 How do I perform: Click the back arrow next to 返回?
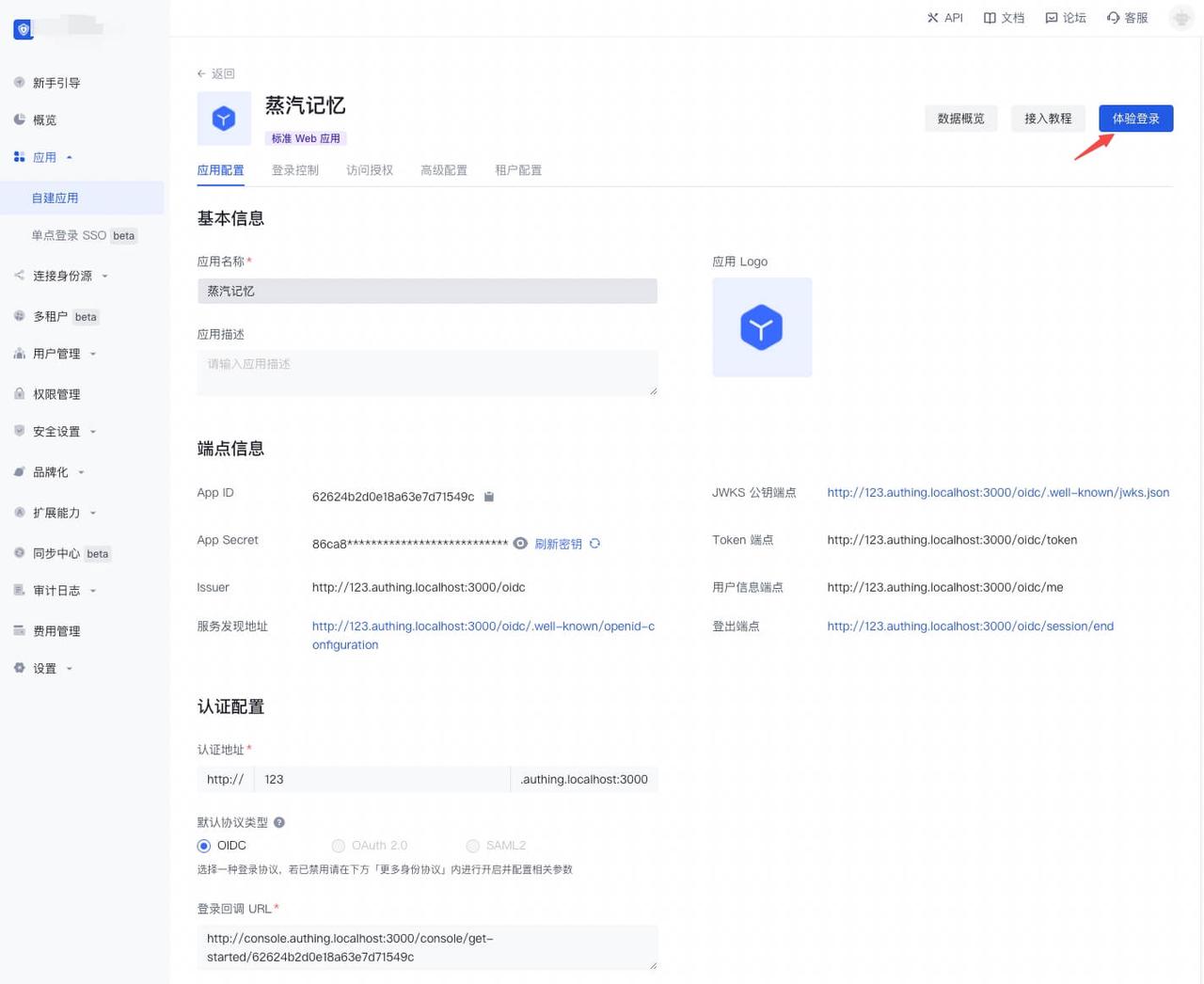201,73
